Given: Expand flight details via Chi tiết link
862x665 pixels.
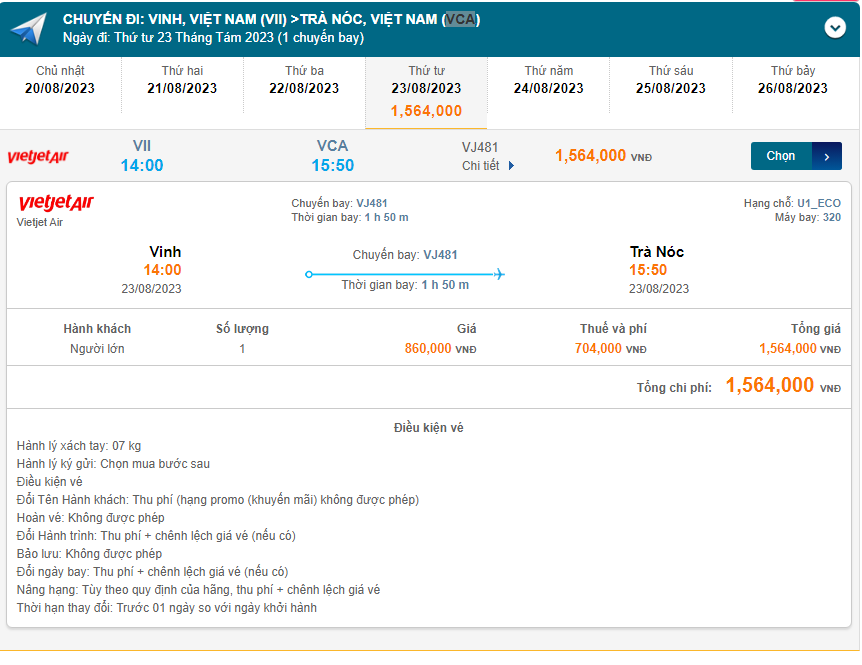Looking at the screenshot, I should [488, 166].
